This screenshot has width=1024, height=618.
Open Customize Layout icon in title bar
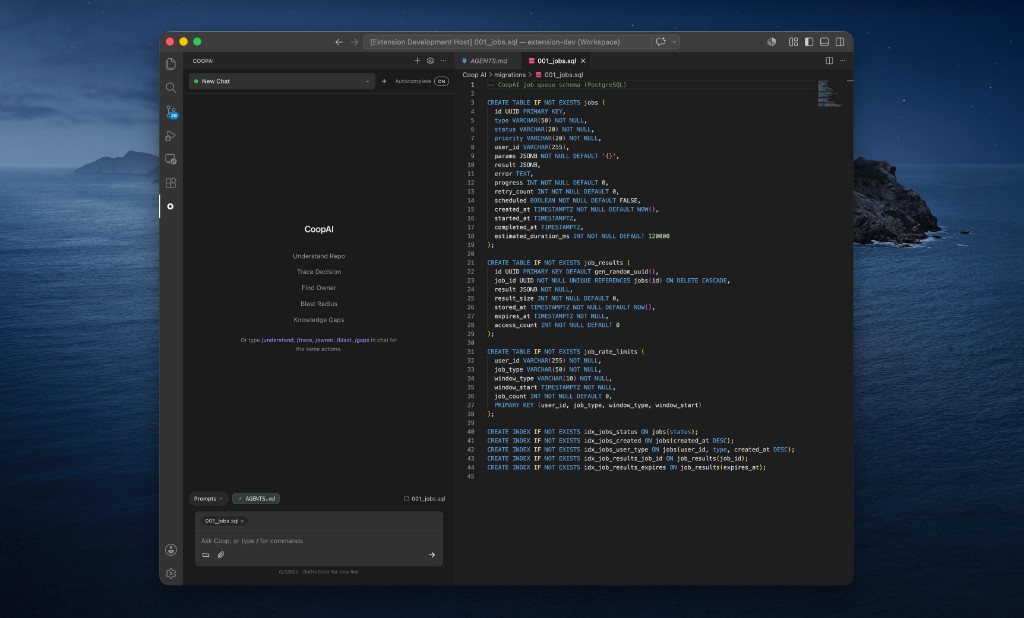[x=793, y=42]
